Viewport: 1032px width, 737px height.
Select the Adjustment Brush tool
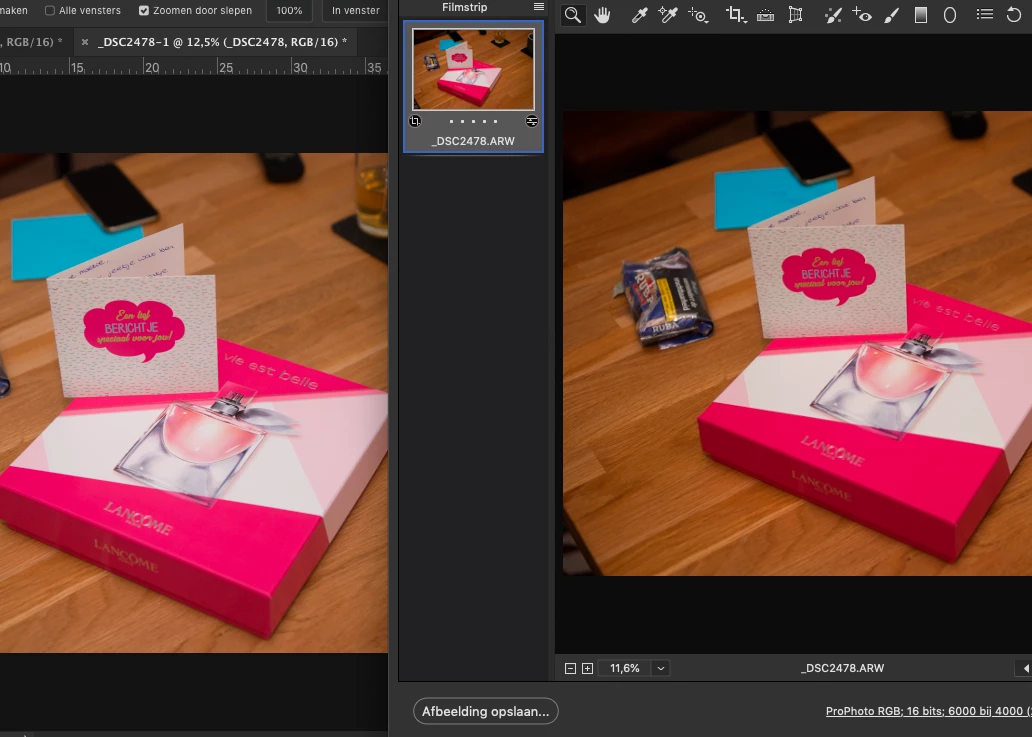pyautogui.click(x=891, y=15)
